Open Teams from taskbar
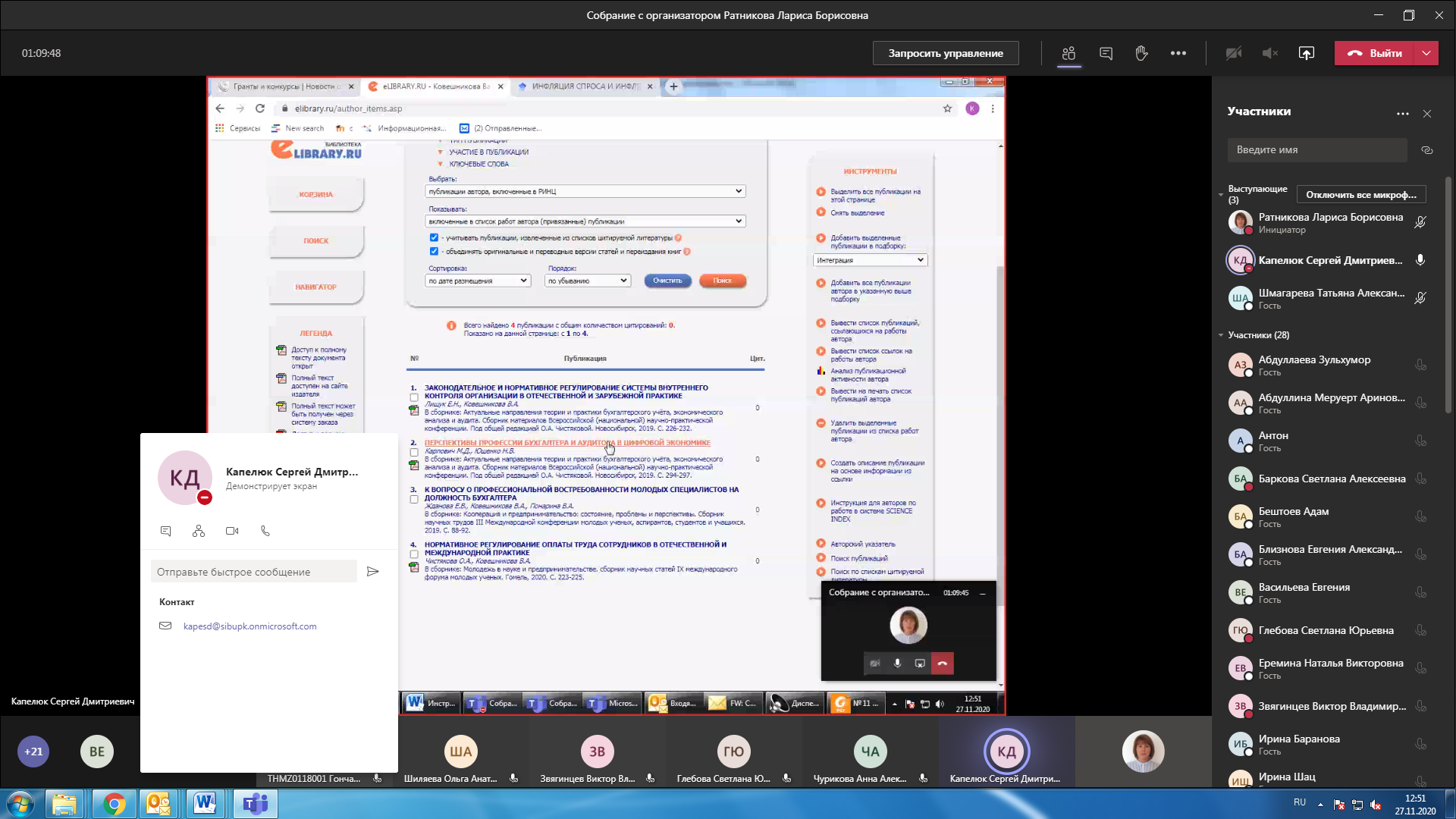This screenshot has width=1456, height=819. pyautogui.click(x=256, y=804)
